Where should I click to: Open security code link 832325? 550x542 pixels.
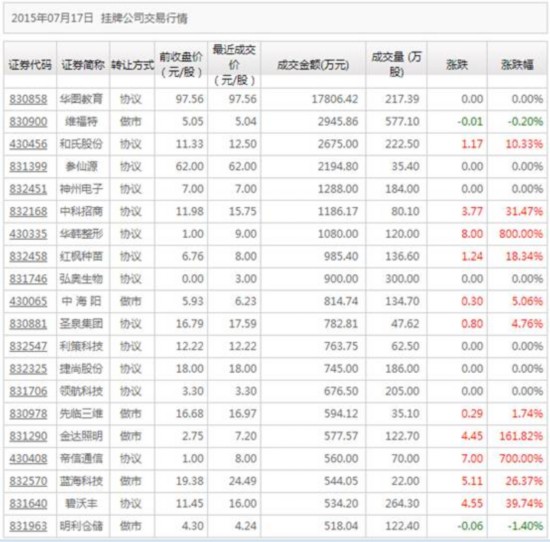point(28,369)
